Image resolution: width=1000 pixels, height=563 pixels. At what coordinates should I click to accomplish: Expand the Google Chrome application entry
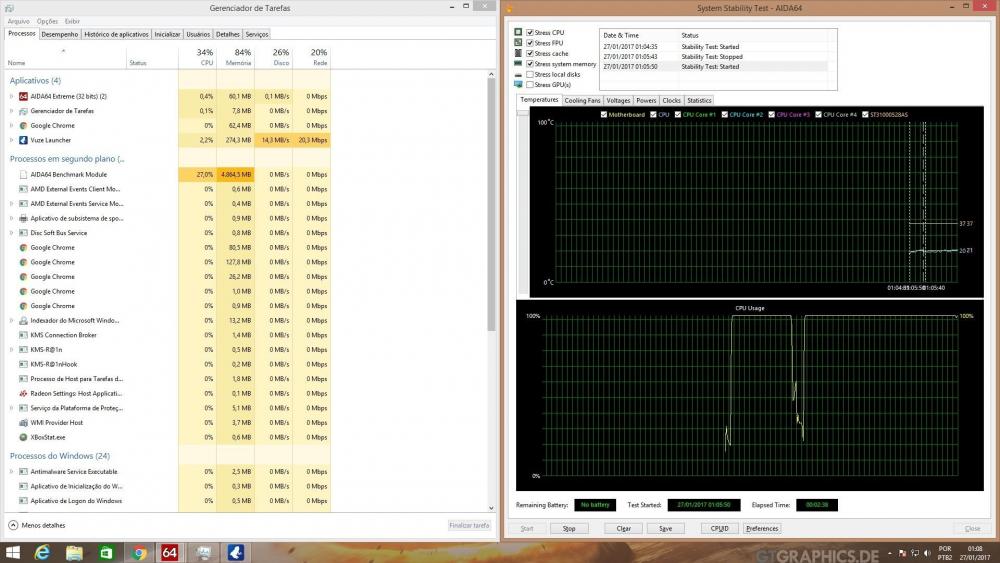[x=11, y=125]
